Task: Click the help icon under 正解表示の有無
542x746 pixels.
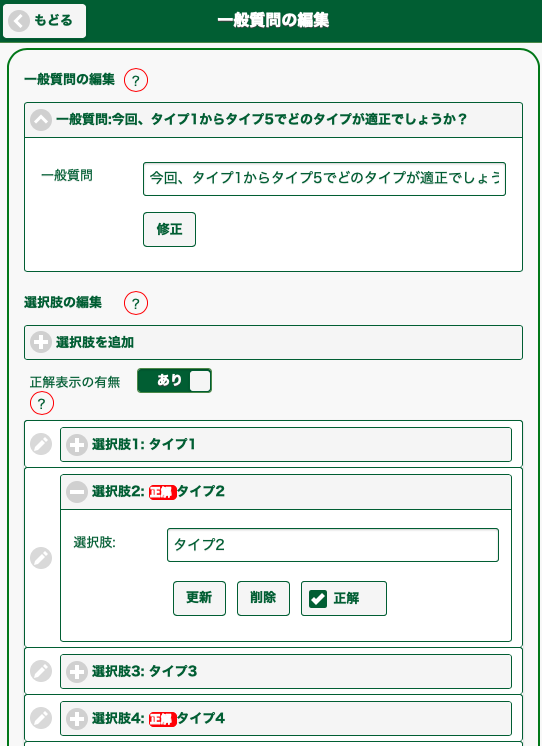Action: coord(42,403)
